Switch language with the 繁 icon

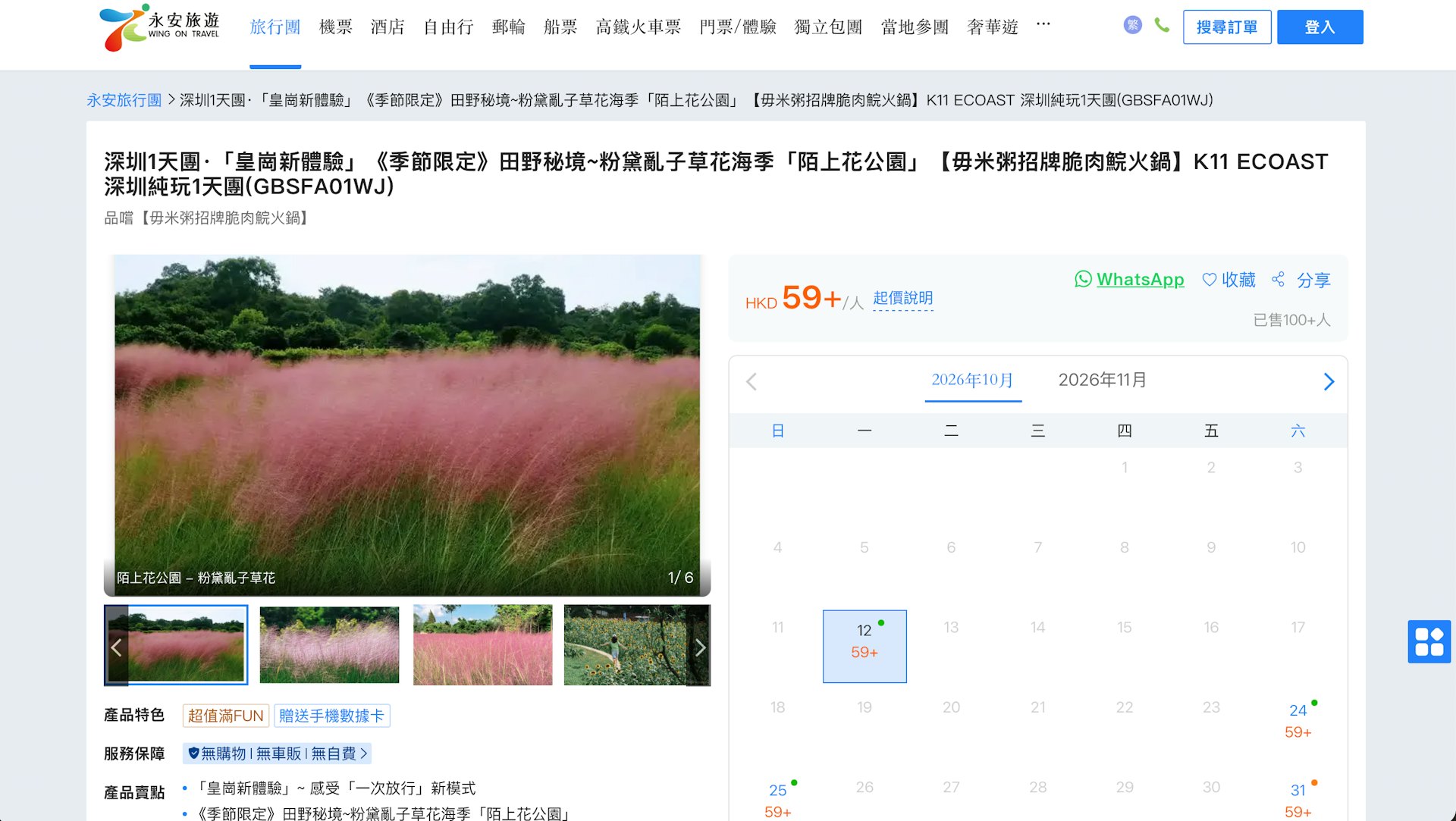(x=1132, y=25)
